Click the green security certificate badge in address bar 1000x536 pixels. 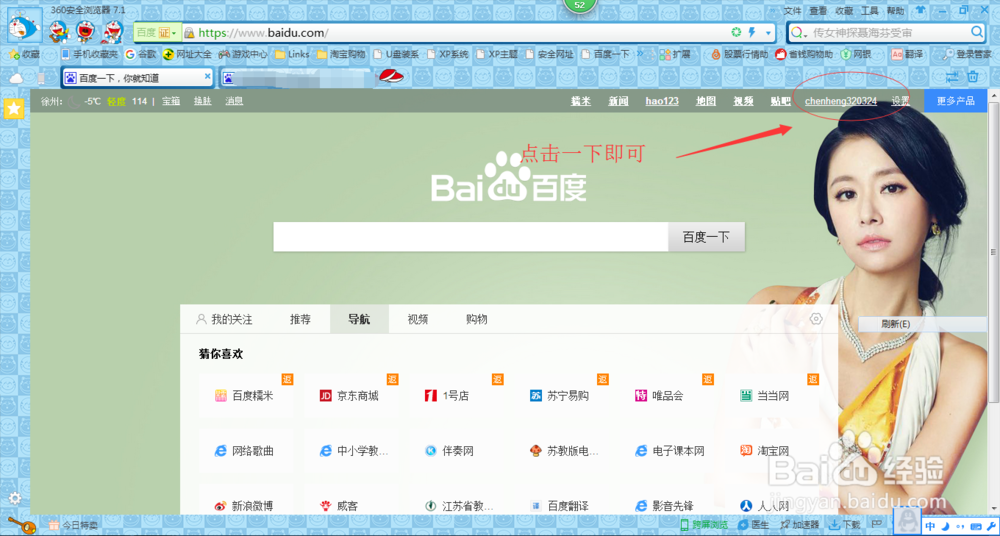156,32
